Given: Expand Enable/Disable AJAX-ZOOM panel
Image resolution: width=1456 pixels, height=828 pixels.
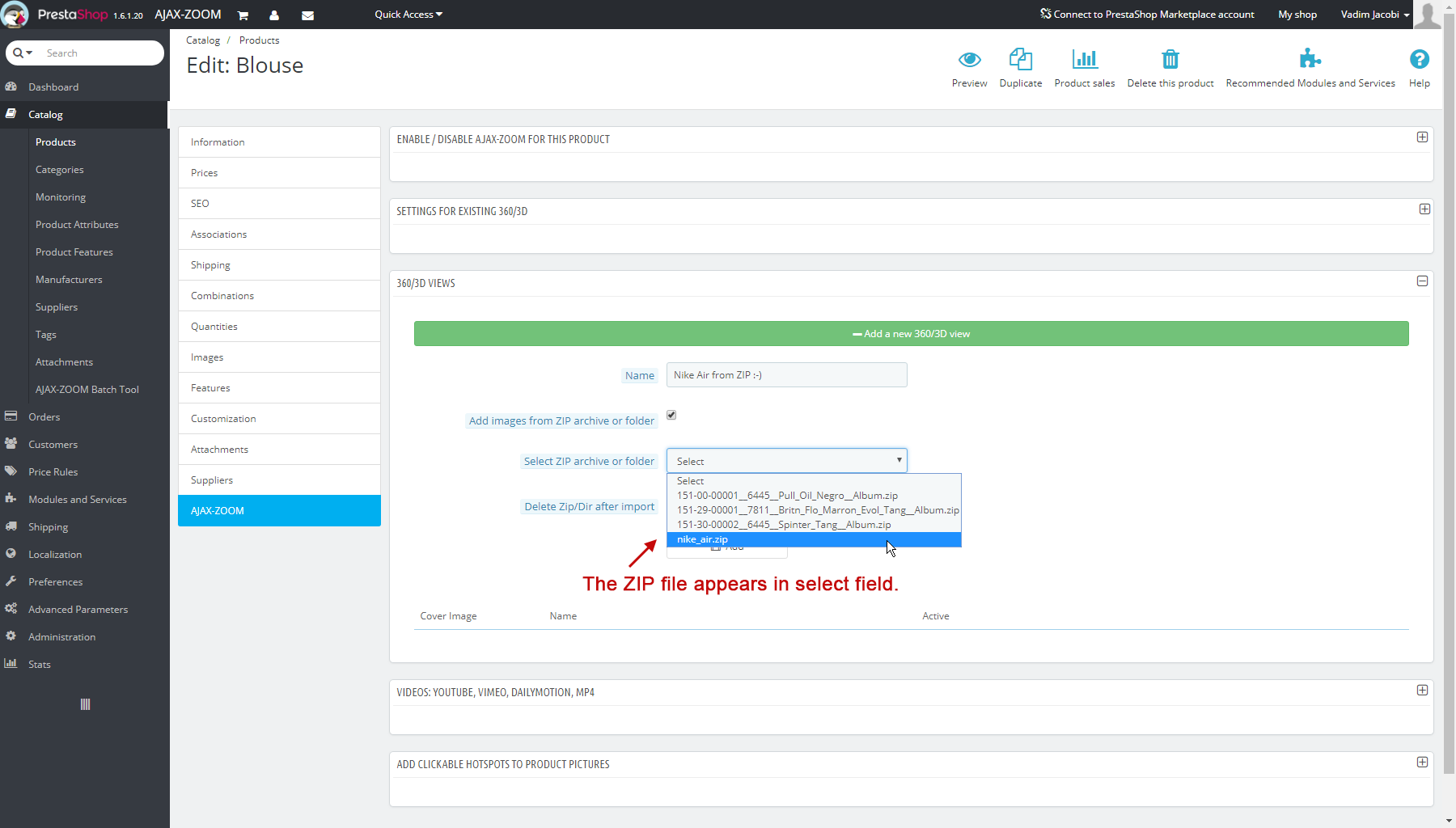Looking at the screenshot, I should coord(1422,137).
